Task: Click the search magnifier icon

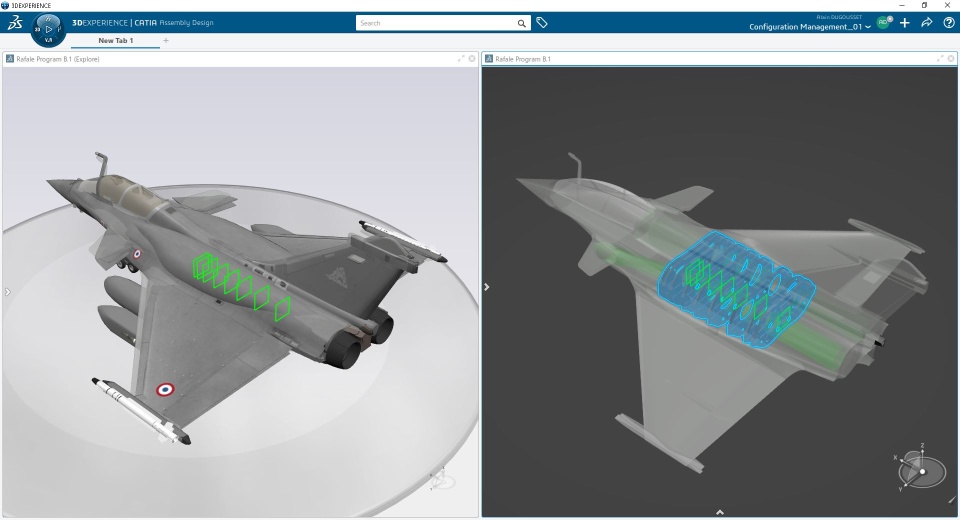Action: [522, 23]
